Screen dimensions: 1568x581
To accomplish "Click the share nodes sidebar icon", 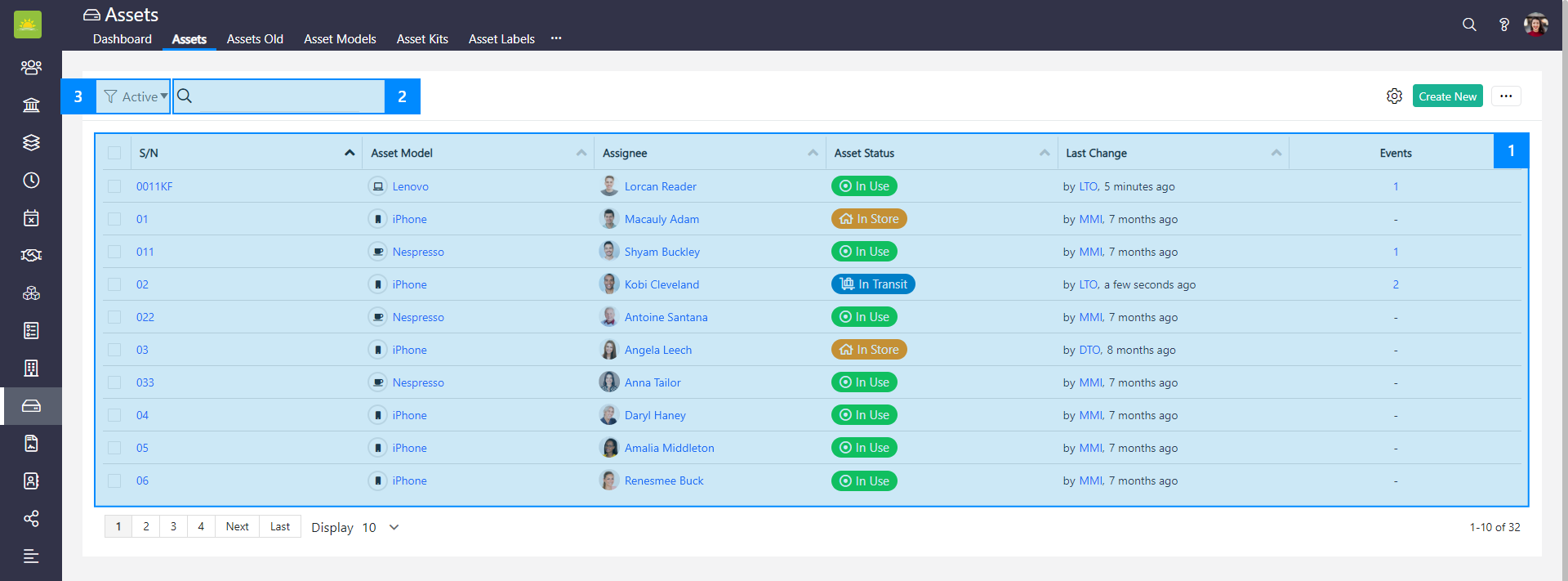I will point(31,519).
